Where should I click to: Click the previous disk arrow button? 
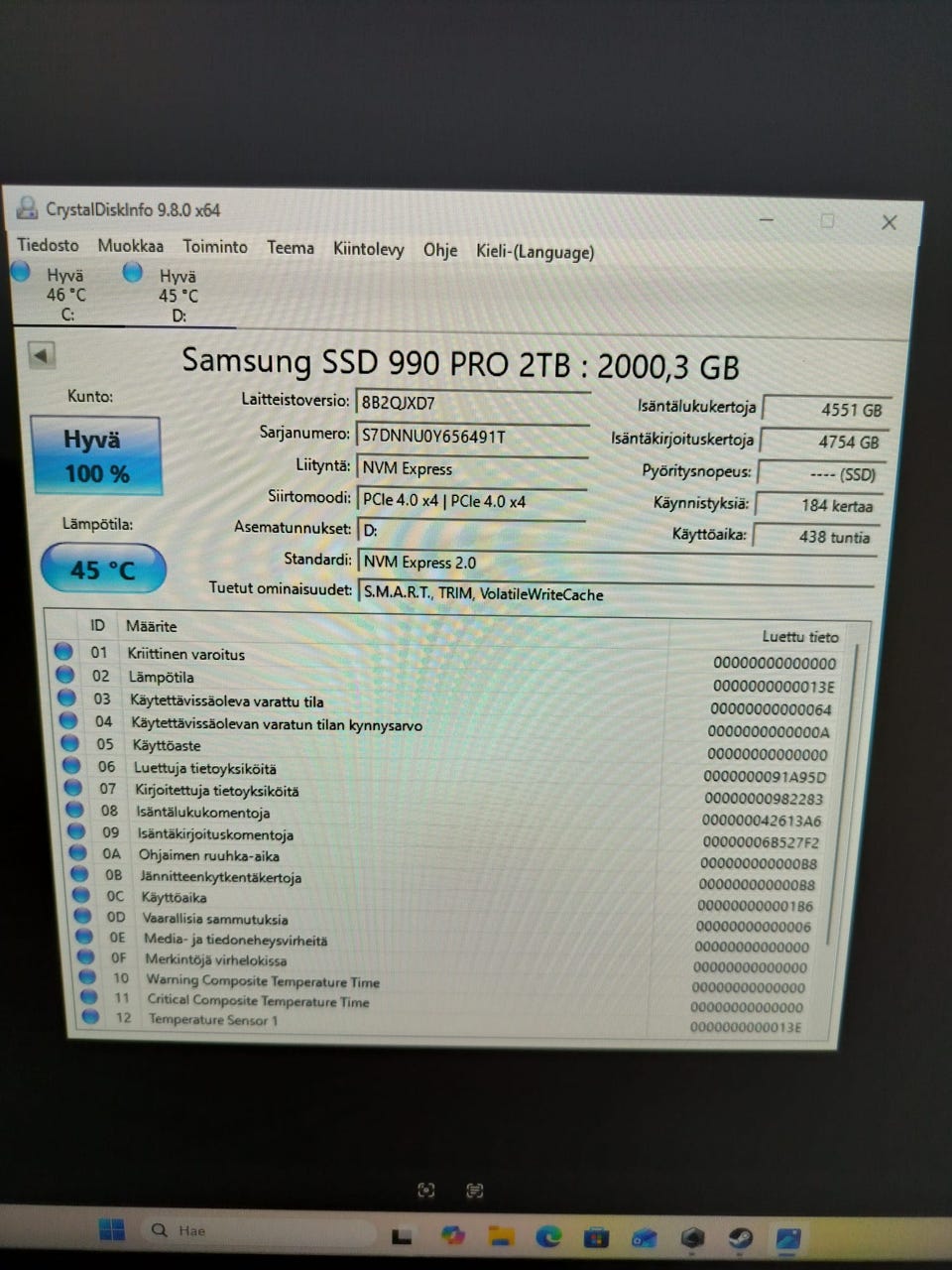(x=42, y=354)
